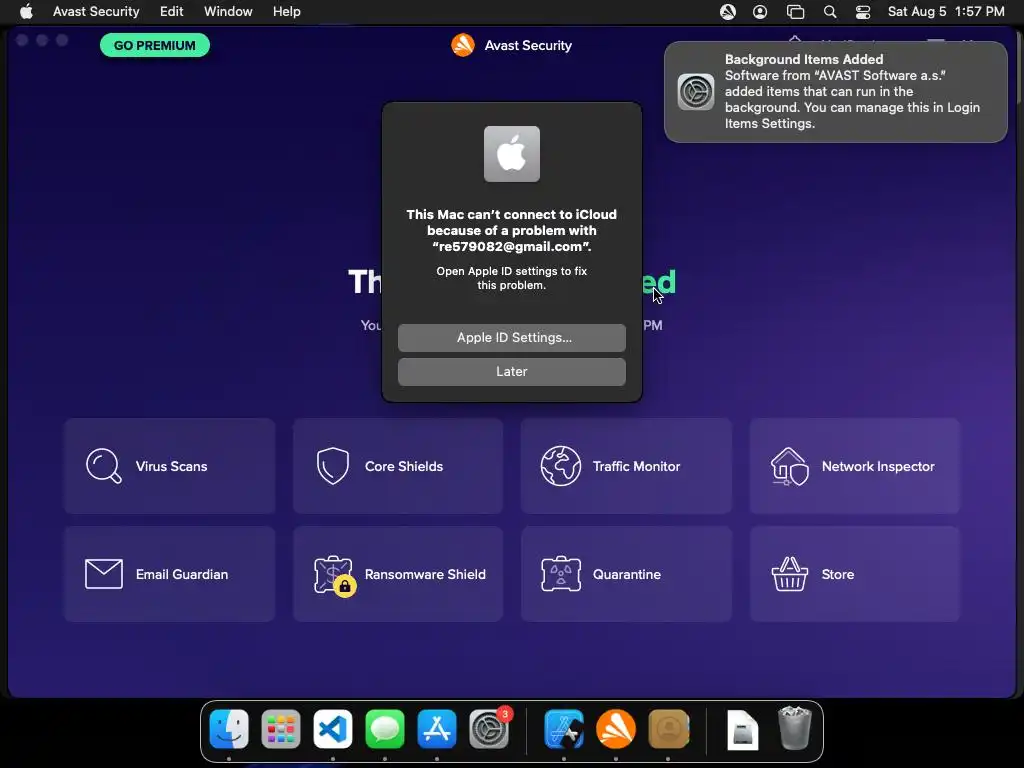Open System Settings from the Dock

click(488, 729)
